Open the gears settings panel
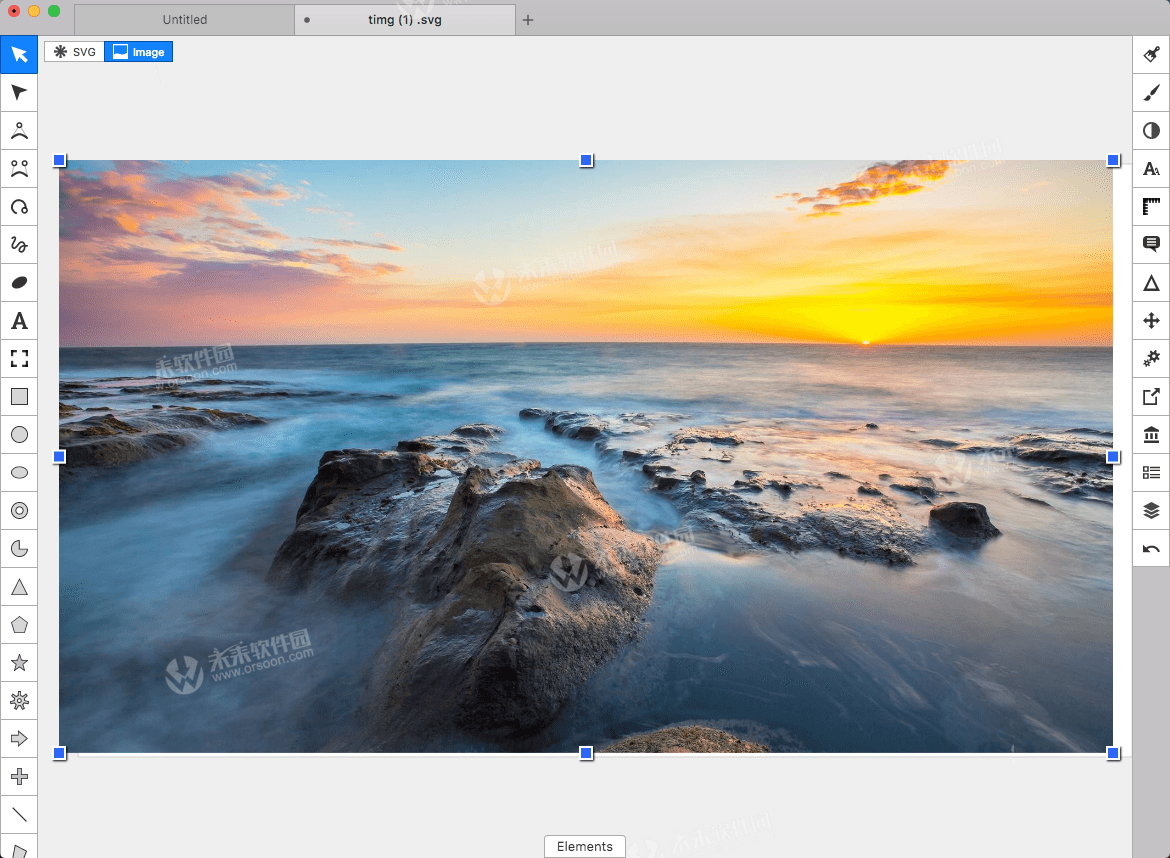The image size is (1170, 858). pos(1151,359)
